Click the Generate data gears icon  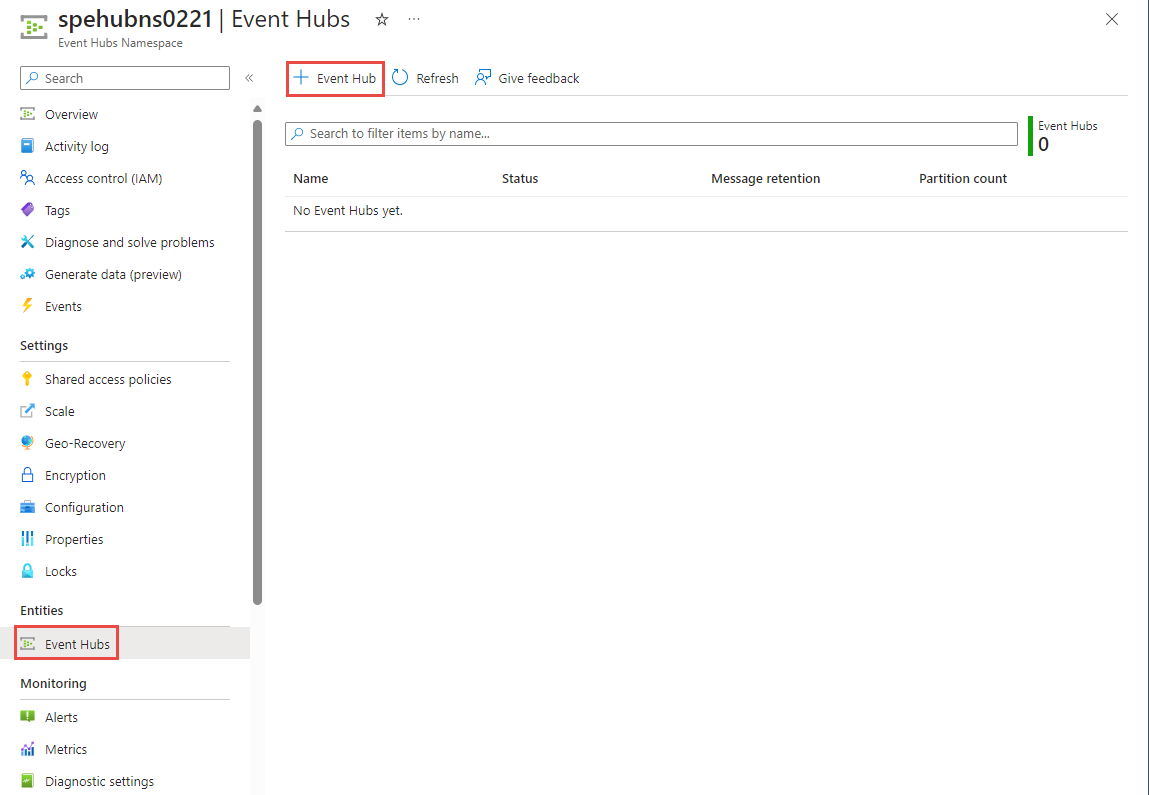point(27,274)
